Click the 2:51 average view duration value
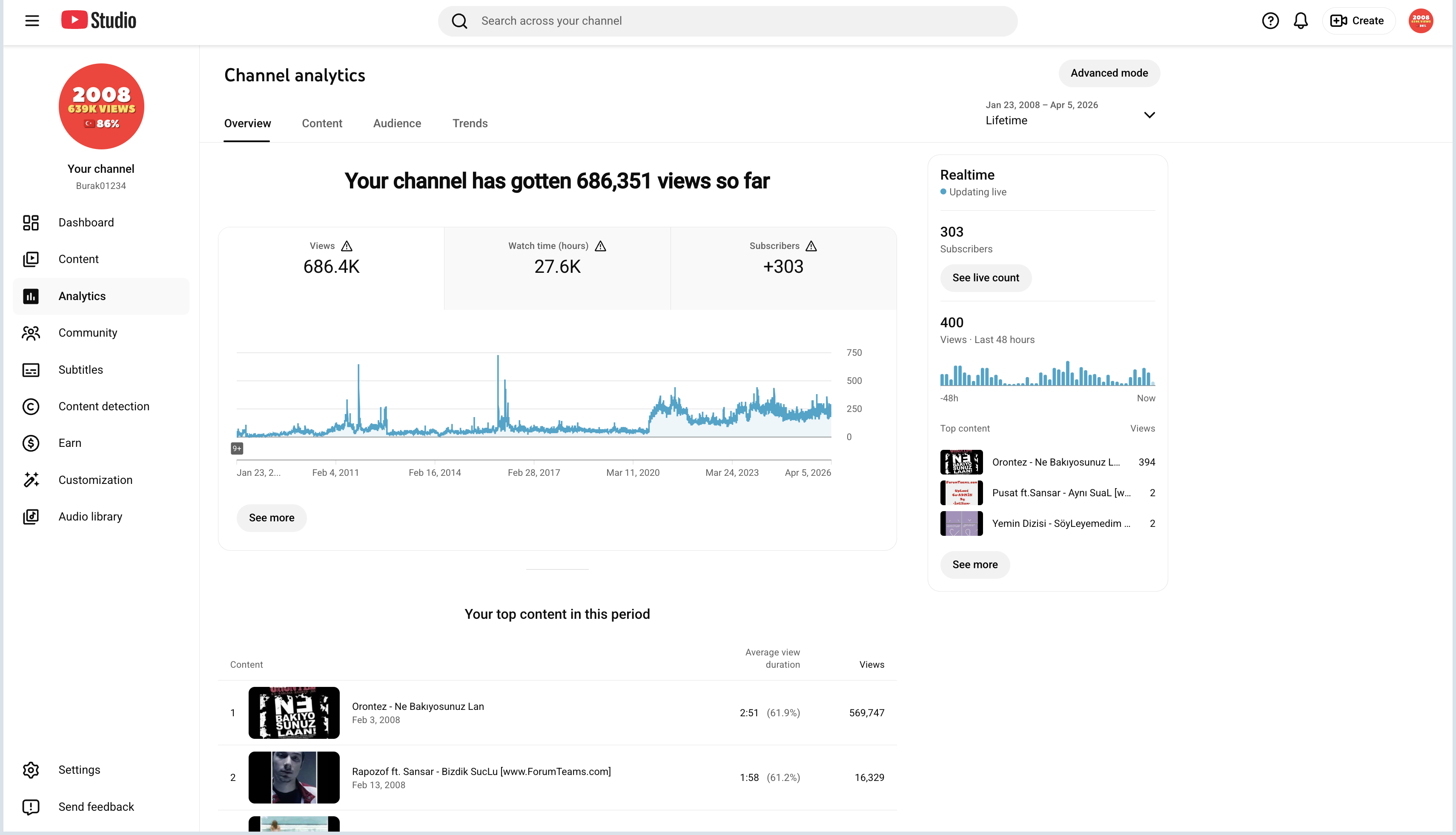The height and width of the screenshot is (835, 1456). point(749,713)
